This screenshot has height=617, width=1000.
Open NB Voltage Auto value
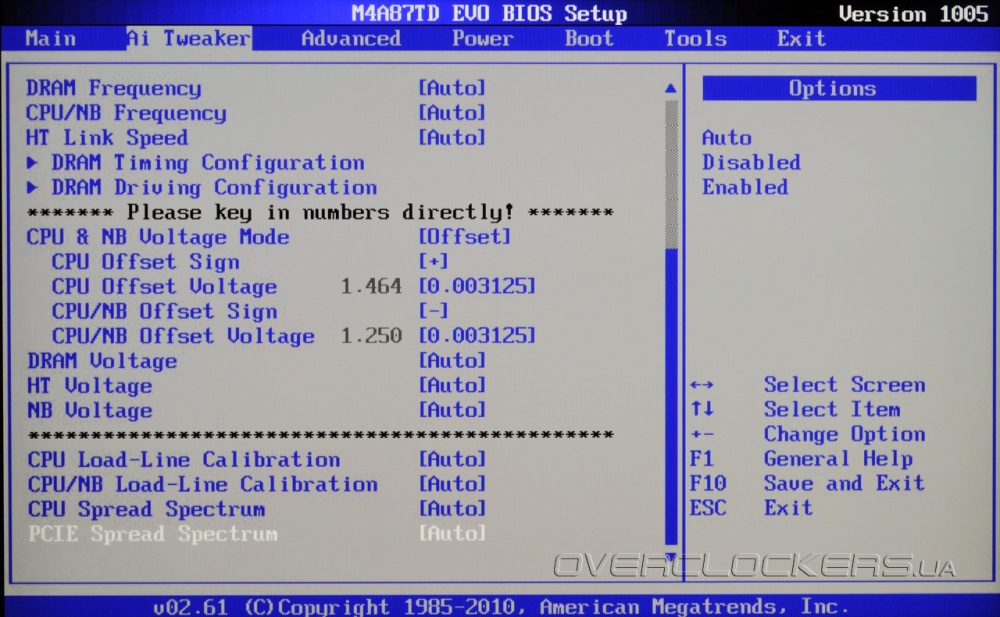pyautogui.click(x=452, y=410)
